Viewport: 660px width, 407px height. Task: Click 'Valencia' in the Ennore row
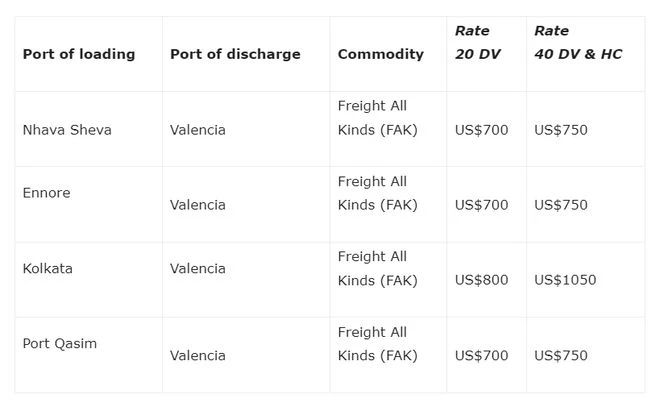198,205
